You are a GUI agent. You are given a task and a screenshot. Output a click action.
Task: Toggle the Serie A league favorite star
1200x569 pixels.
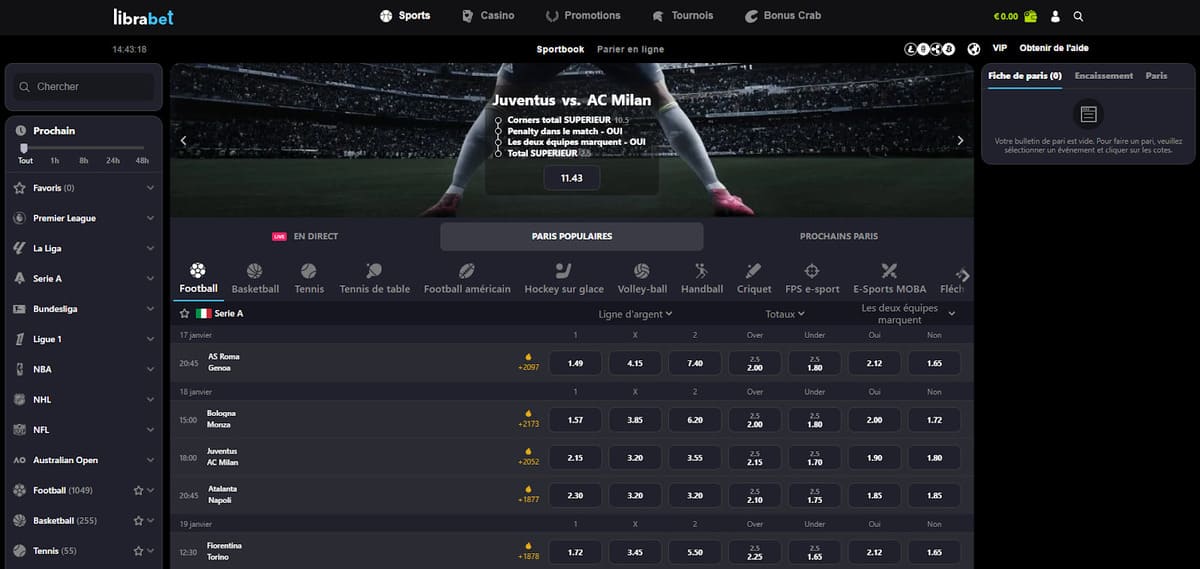click(185, 313)
